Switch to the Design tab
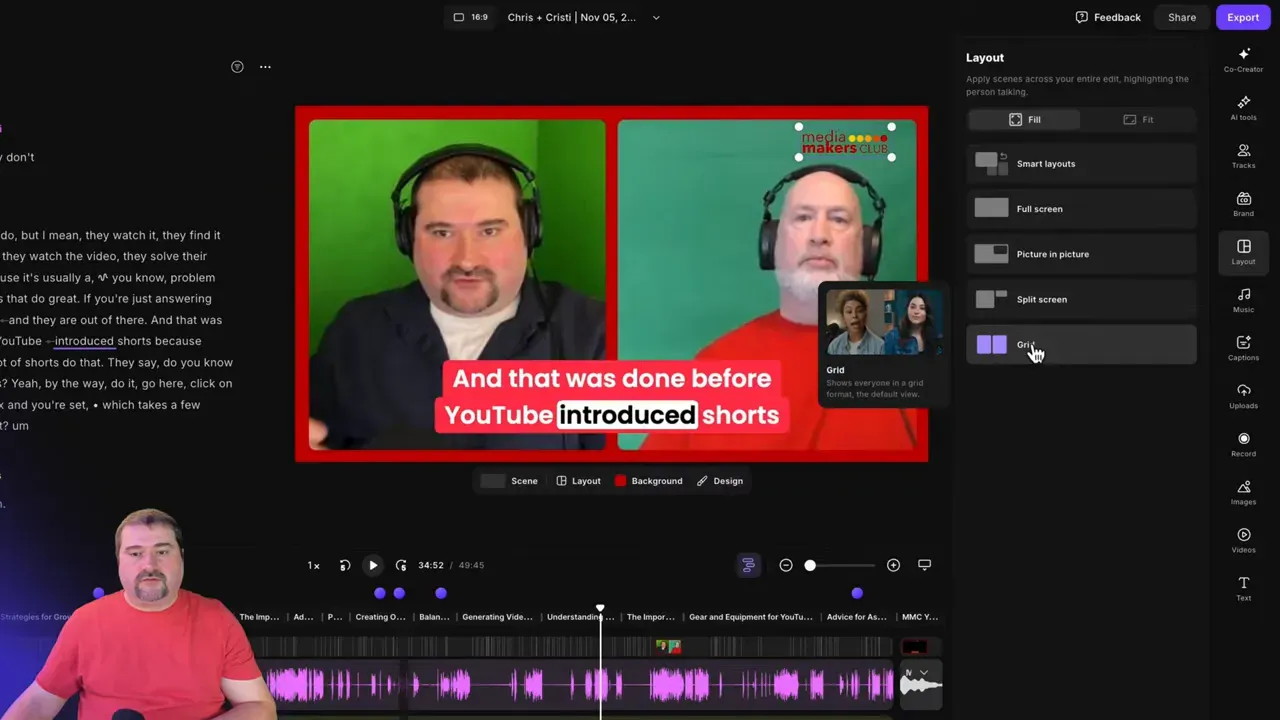This screenshot has height=720, width=1280. pyautogui.click(x=720, y=481)
